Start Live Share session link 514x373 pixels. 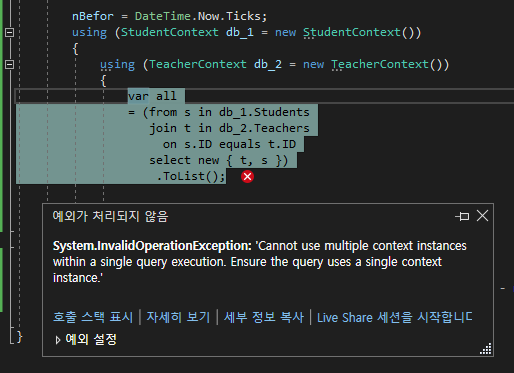coord(394,317)
